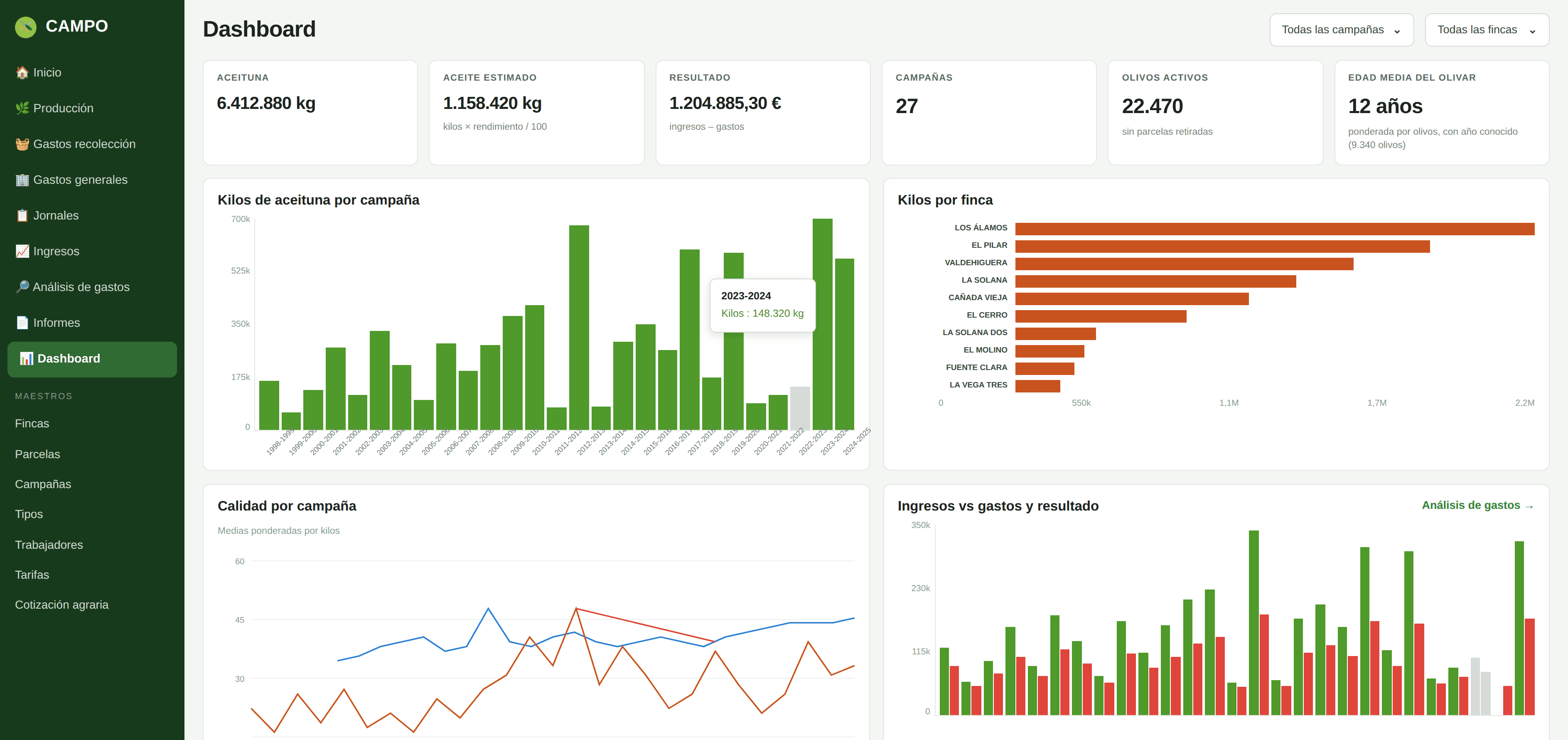Click the clipboard icon beside Jornales
Image resolution: width=1568 pixels, height=740 pixels.
[22, 216]
